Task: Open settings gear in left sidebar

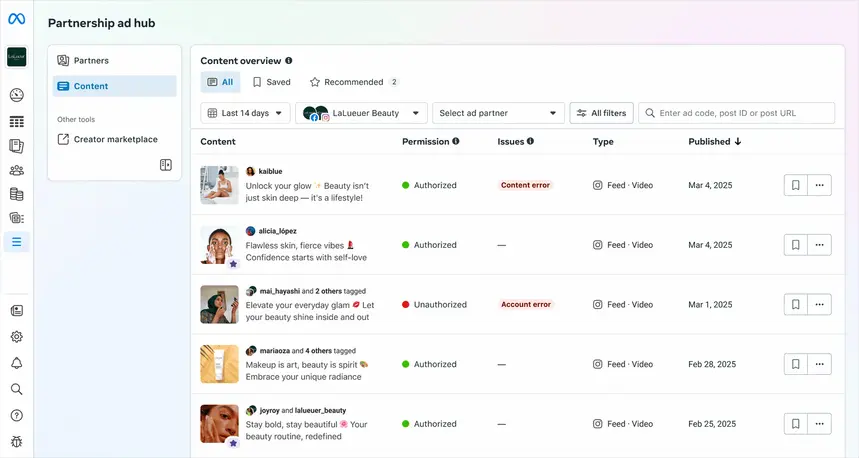Action: (16, 337)
